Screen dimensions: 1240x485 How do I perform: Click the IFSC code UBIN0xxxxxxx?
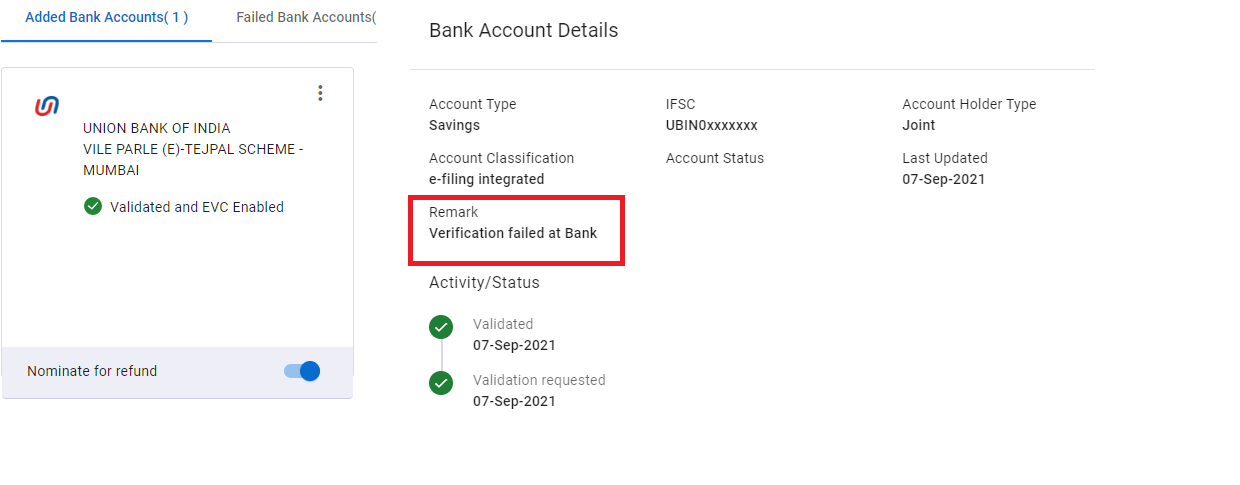(x=711, y=125)
